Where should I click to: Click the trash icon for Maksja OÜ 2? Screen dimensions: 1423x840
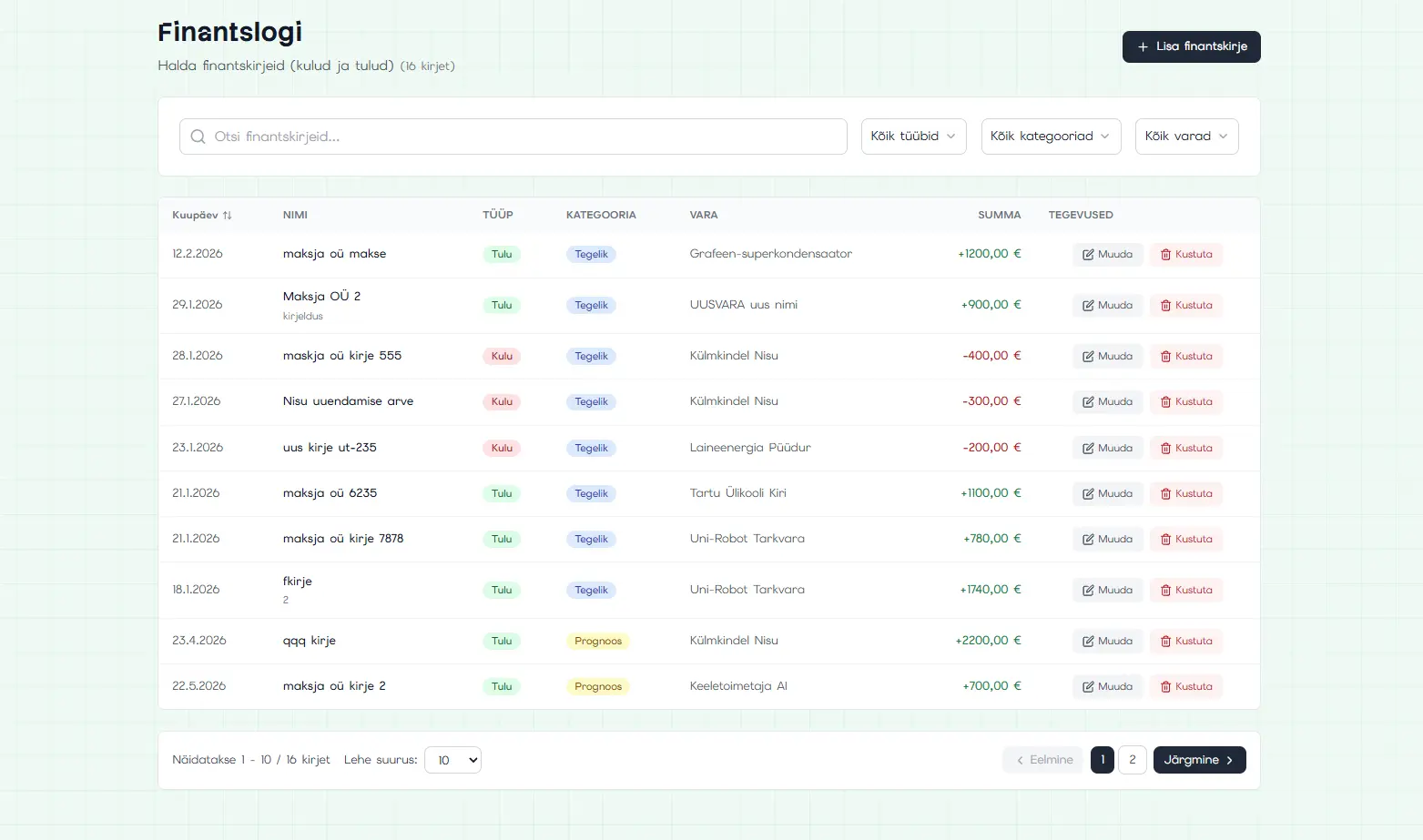tap(1165, 306)
